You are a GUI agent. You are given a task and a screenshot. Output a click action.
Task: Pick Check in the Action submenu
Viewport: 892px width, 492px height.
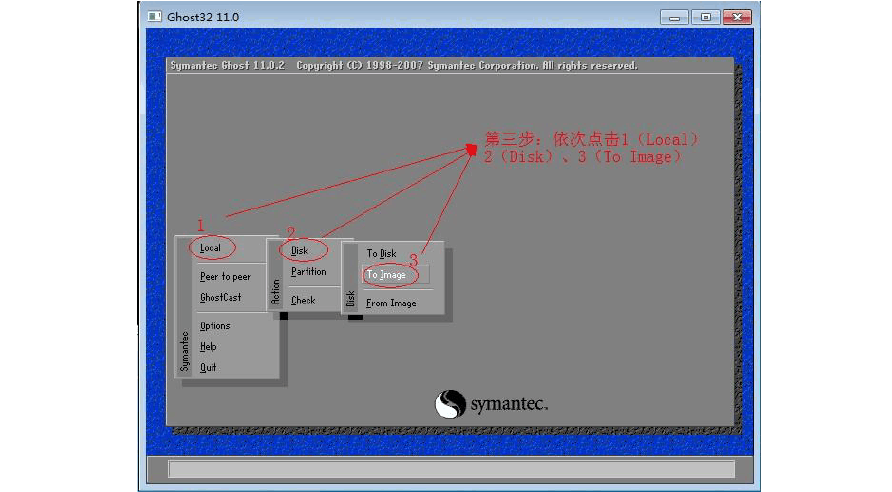[303, 300]
